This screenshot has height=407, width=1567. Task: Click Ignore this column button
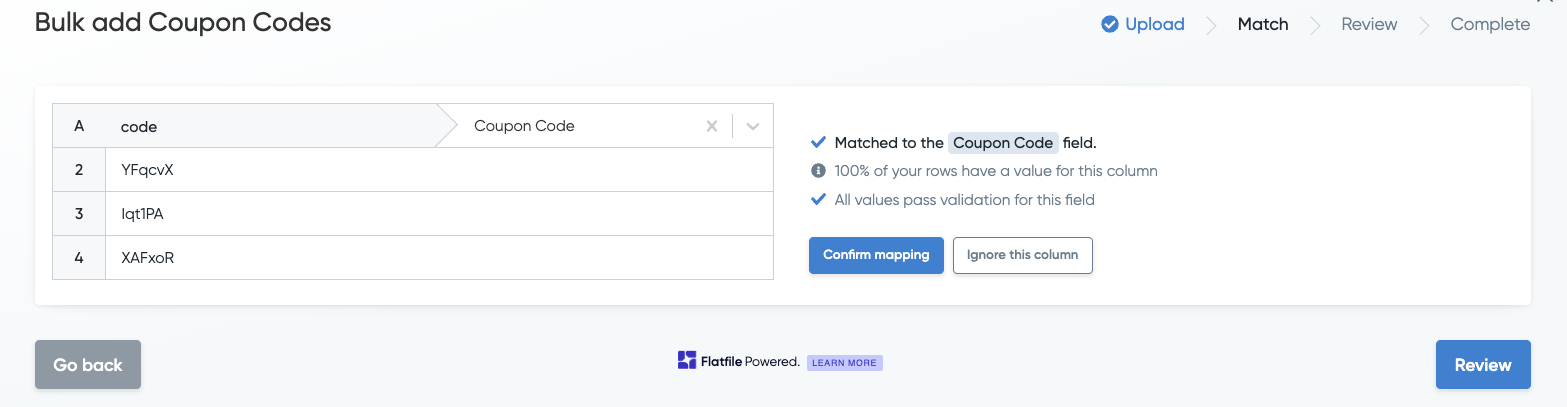1022,255
